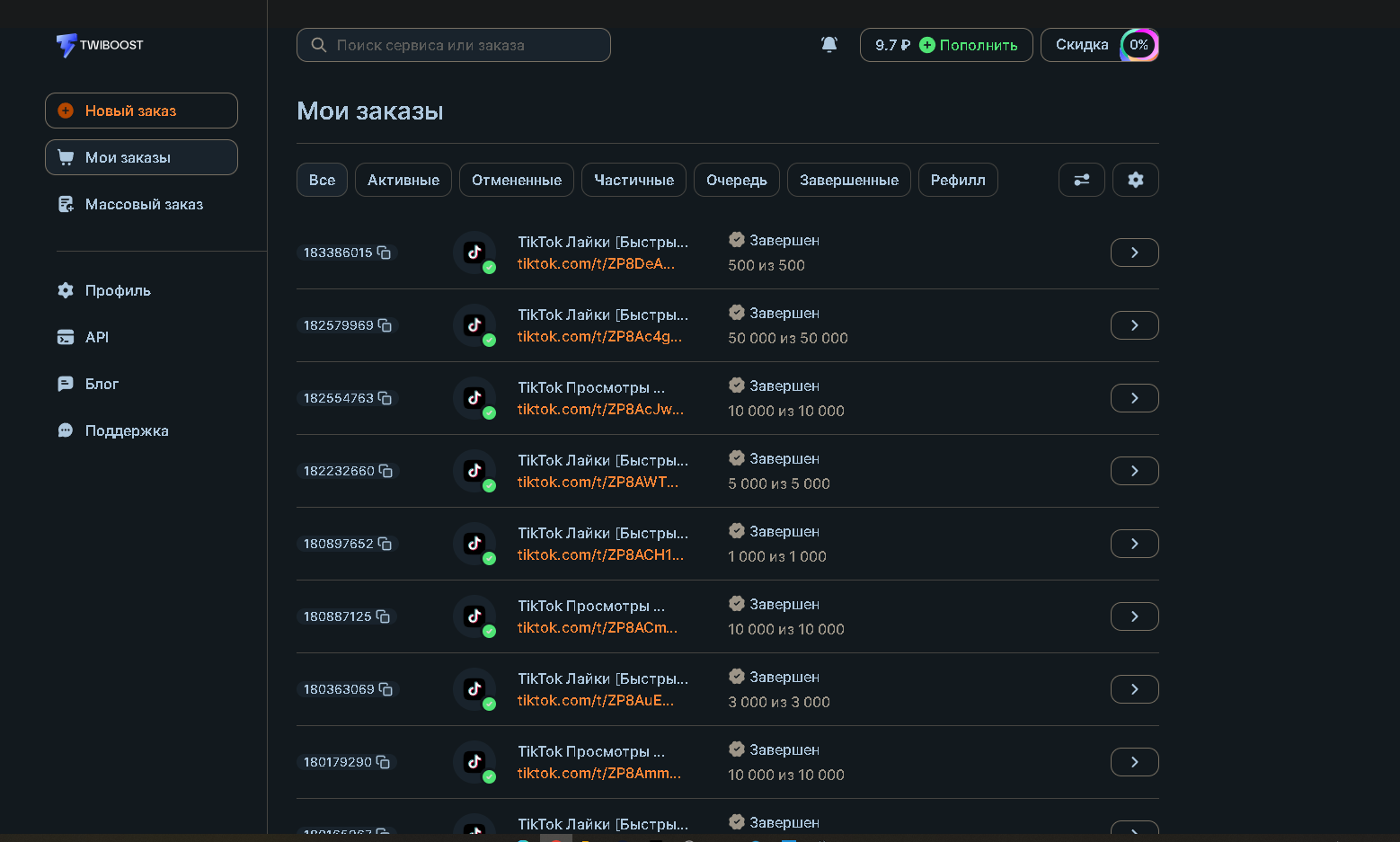The width and height of the screenshot is (1400, 842).
Task: Click the notification bell icon
Action: click(x=829, y=45)
